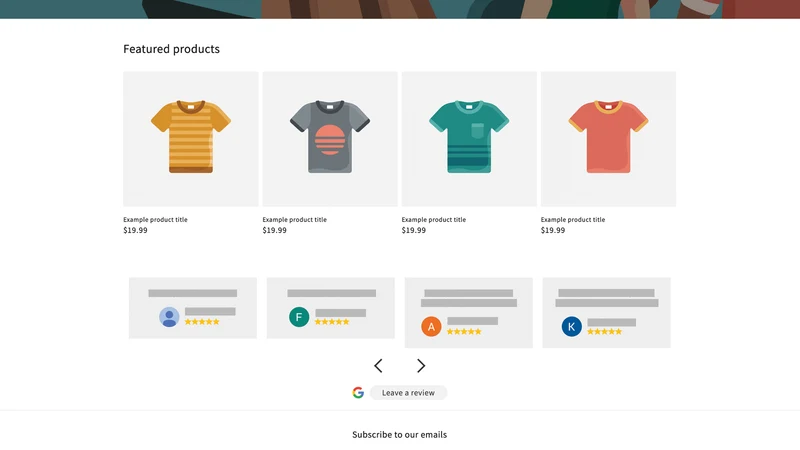Click product title under yellow striped shirt

tap(155, 219)
